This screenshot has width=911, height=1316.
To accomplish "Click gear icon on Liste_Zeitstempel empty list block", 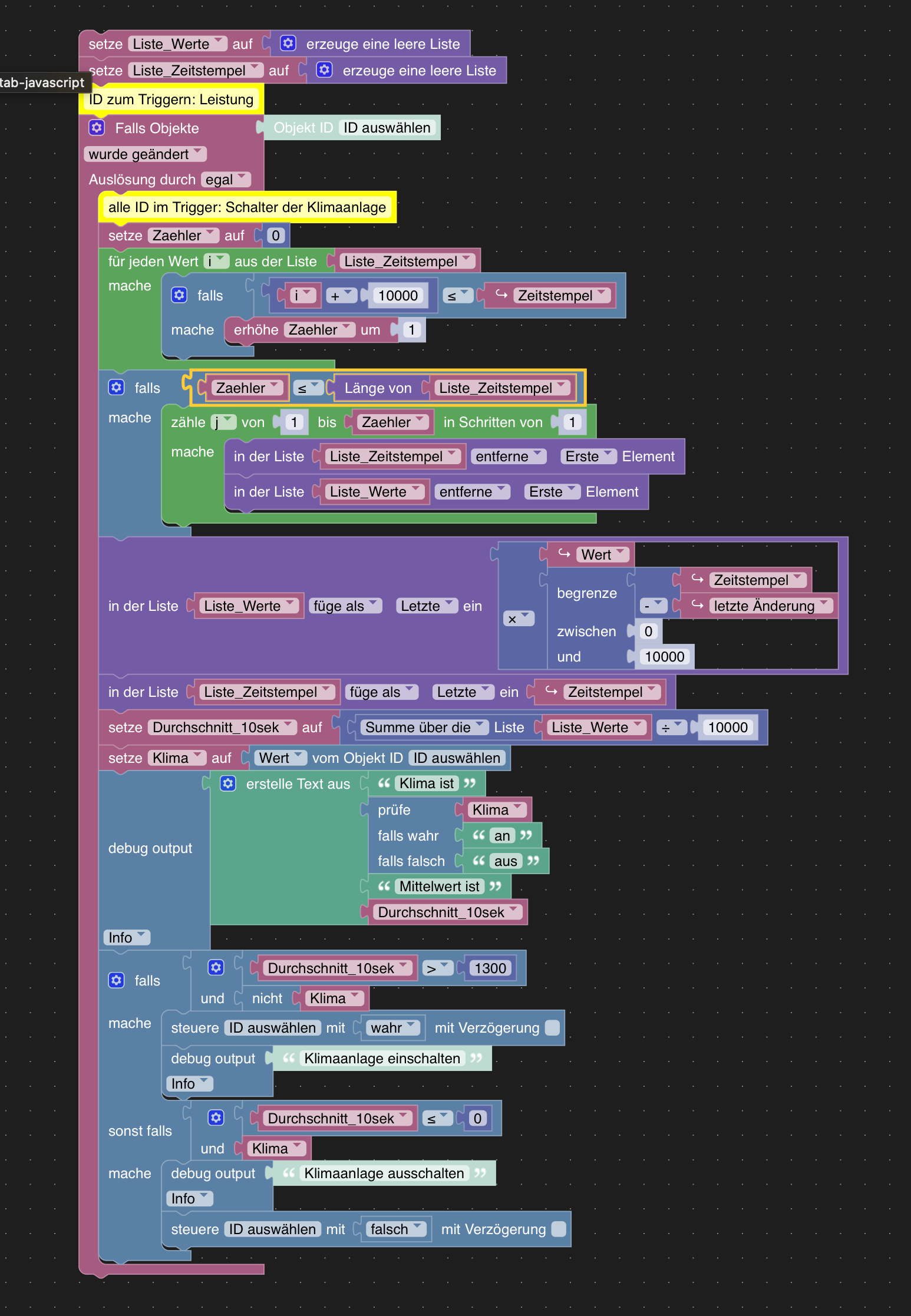I will click(x=324, y=70).
